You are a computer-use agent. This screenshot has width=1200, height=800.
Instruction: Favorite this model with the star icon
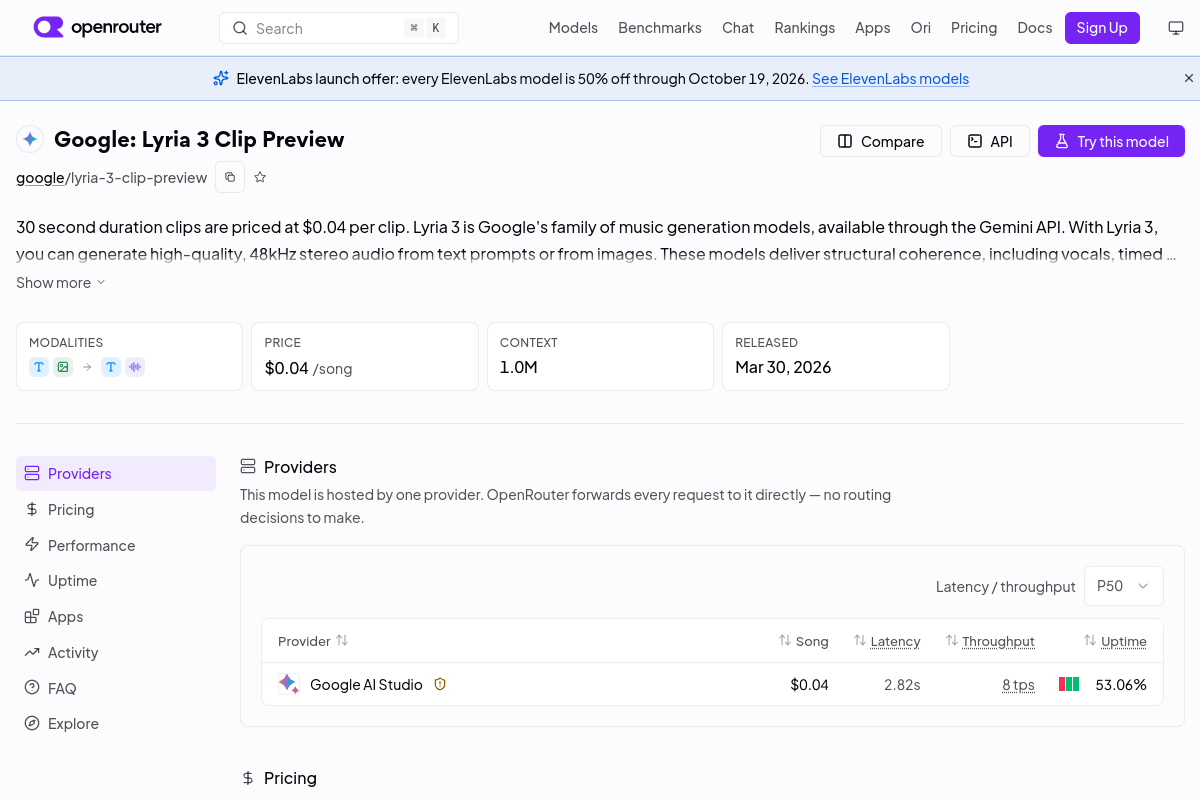pyautogui.click(x=260, y=177)
